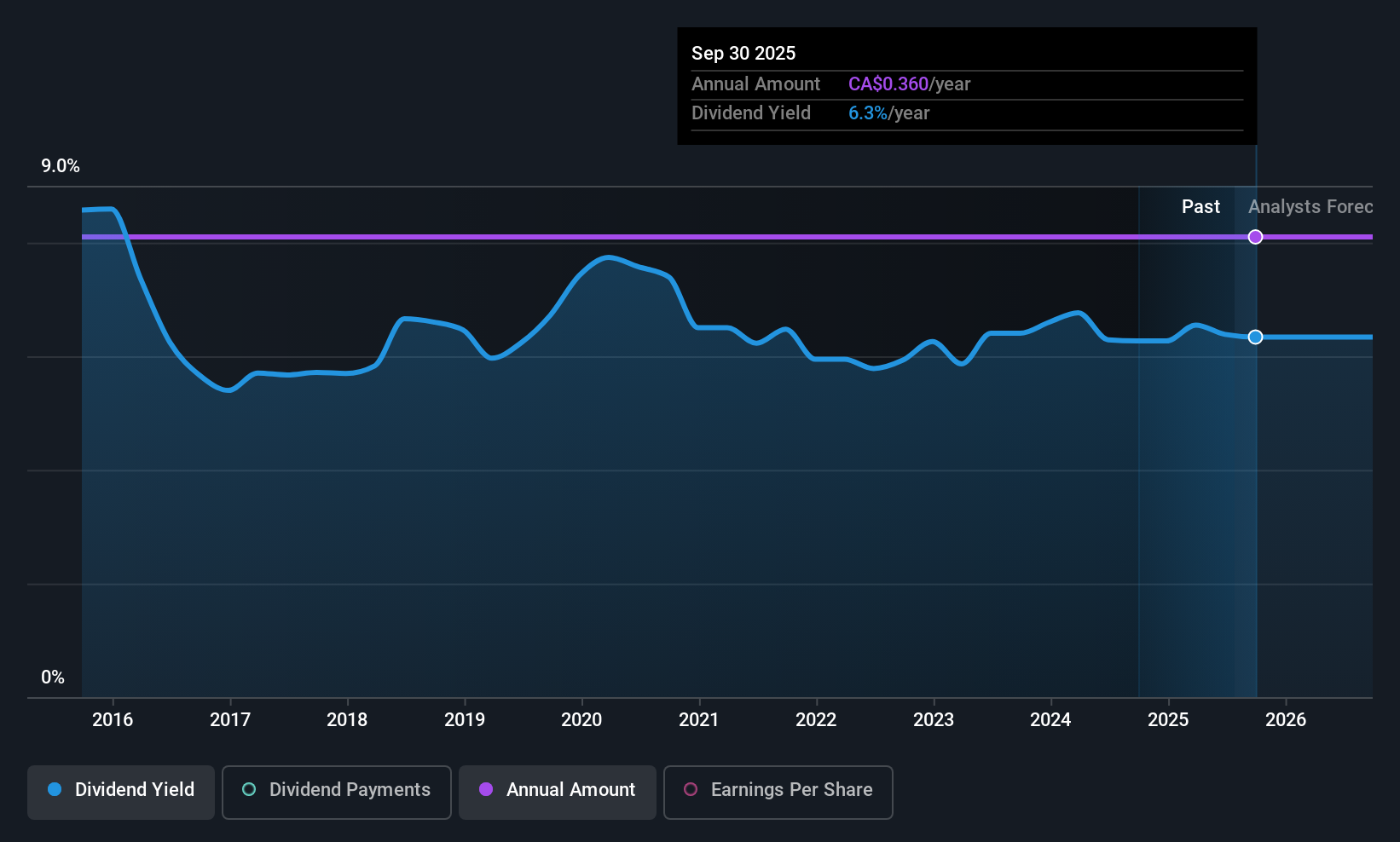Click the 2020 x-axis label
The height and width of the screenshot is (842, 1400).
click(x=581, y=720)
